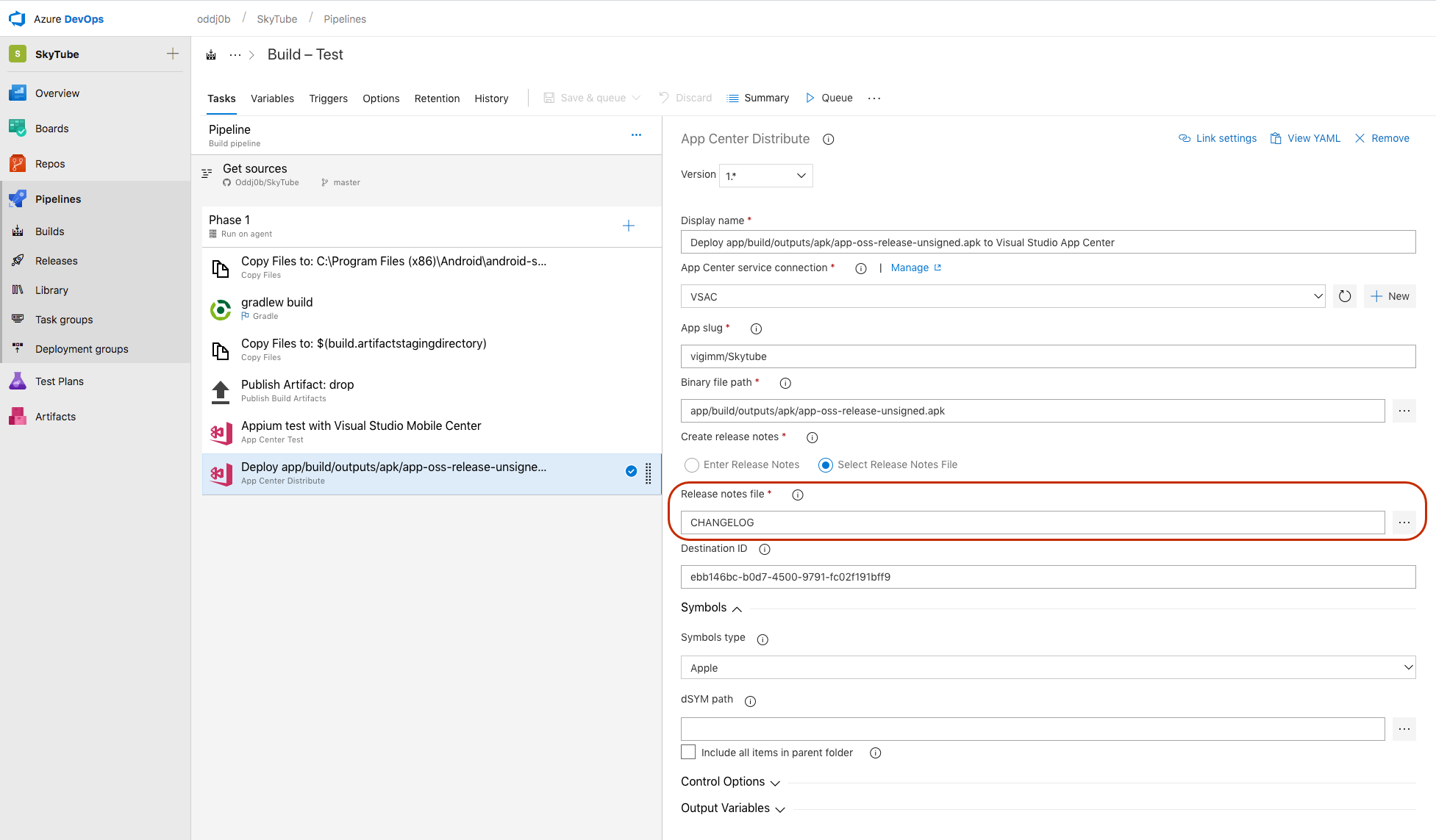Switch to the Triggers tab
The height and width of the screenshot is (840, 1436).
click(x=327, y=98)
